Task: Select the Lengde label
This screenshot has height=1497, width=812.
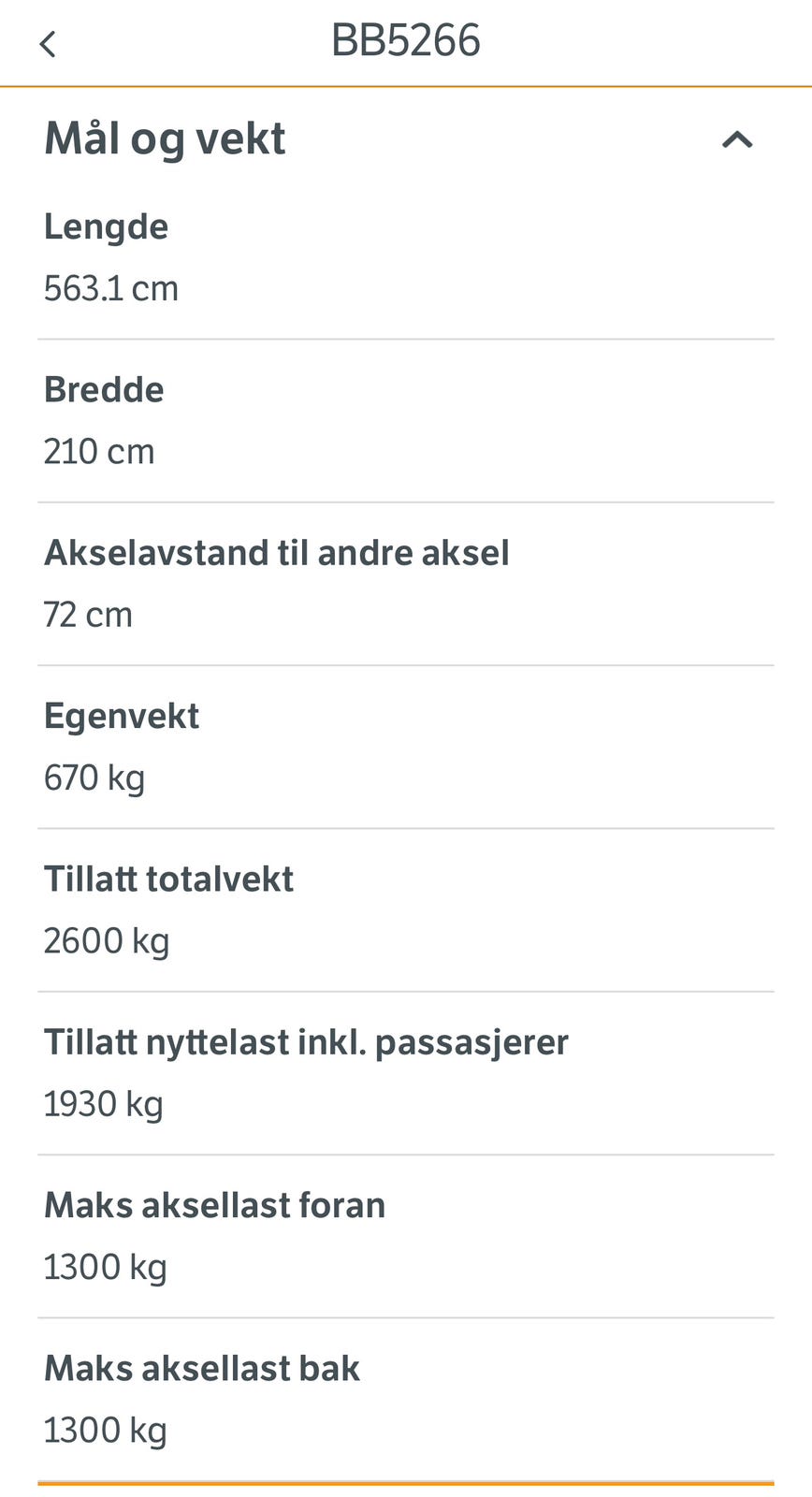Action: point(106,226)
